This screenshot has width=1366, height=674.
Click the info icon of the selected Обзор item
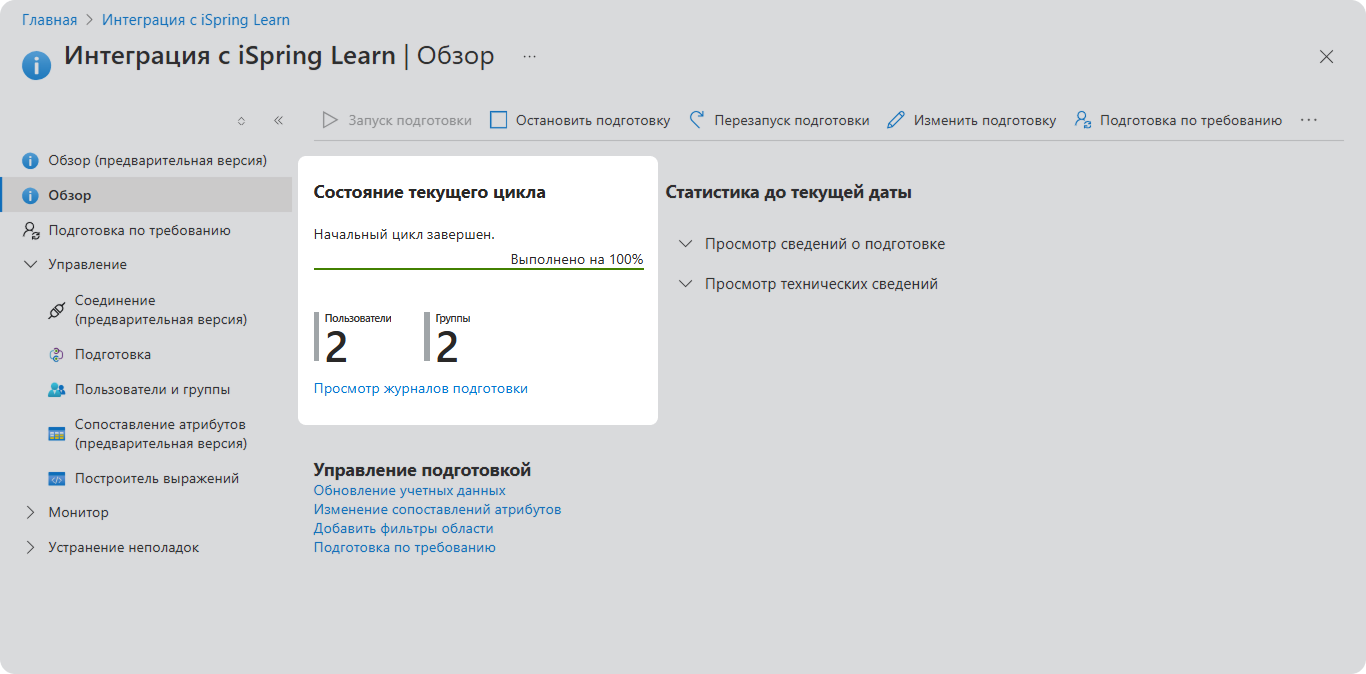[x=30, y=195]
